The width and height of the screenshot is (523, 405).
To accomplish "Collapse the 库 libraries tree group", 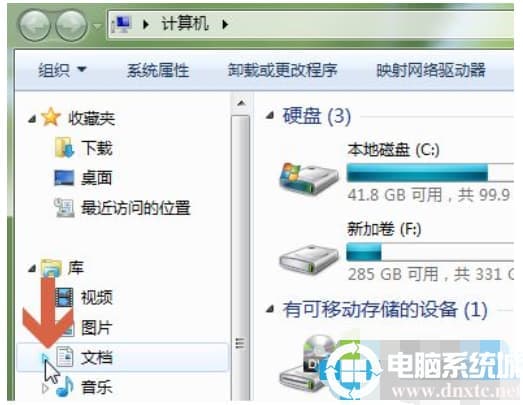I will 32,268.
